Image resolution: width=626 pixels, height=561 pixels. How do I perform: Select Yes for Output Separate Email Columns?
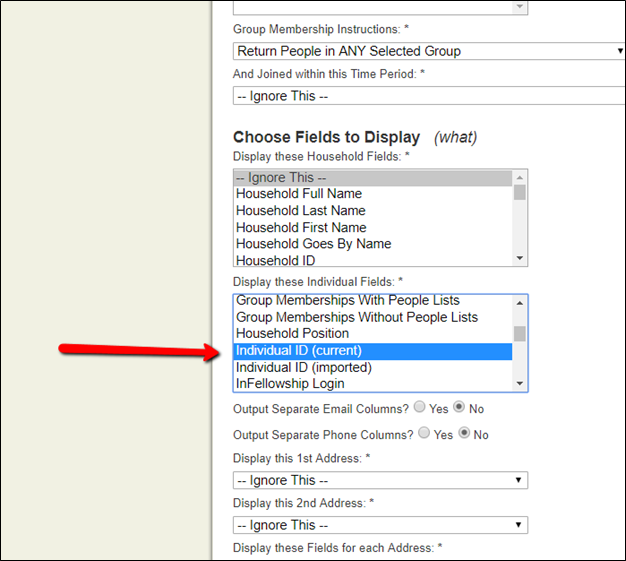click(x=419, y=407)
